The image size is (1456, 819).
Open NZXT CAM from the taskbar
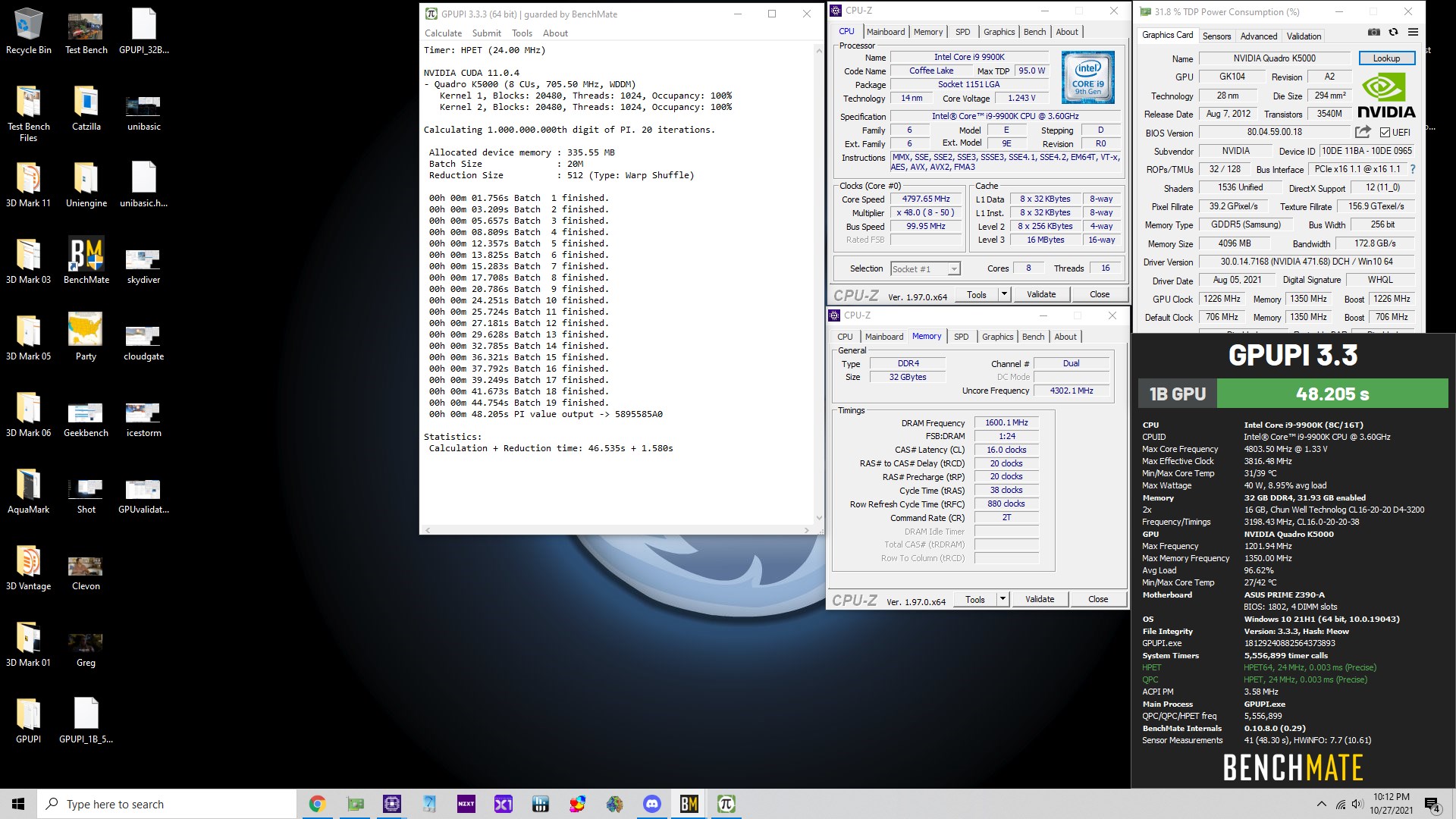(x=466, y=804)
